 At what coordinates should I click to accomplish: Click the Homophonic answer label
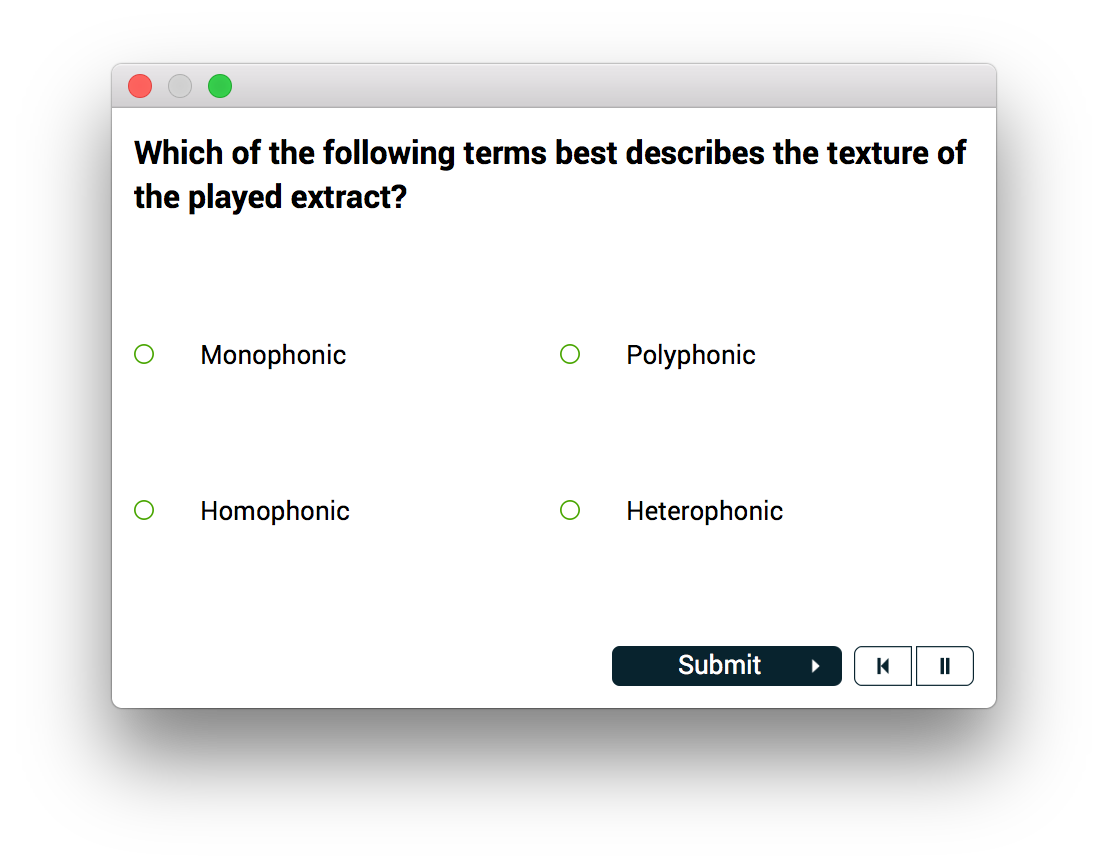point(275,511)
